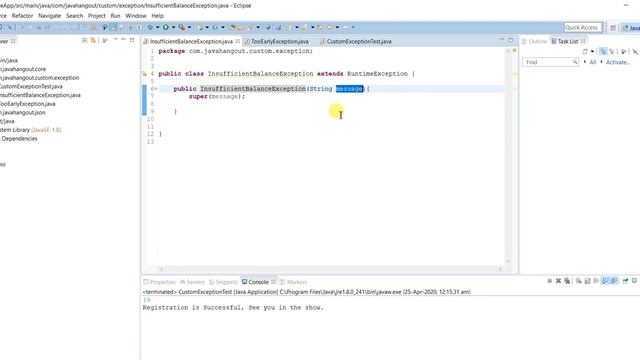This screenshot has height=360, width=640.
Task: Click the Java perspective button
Action: click(631, 27)
